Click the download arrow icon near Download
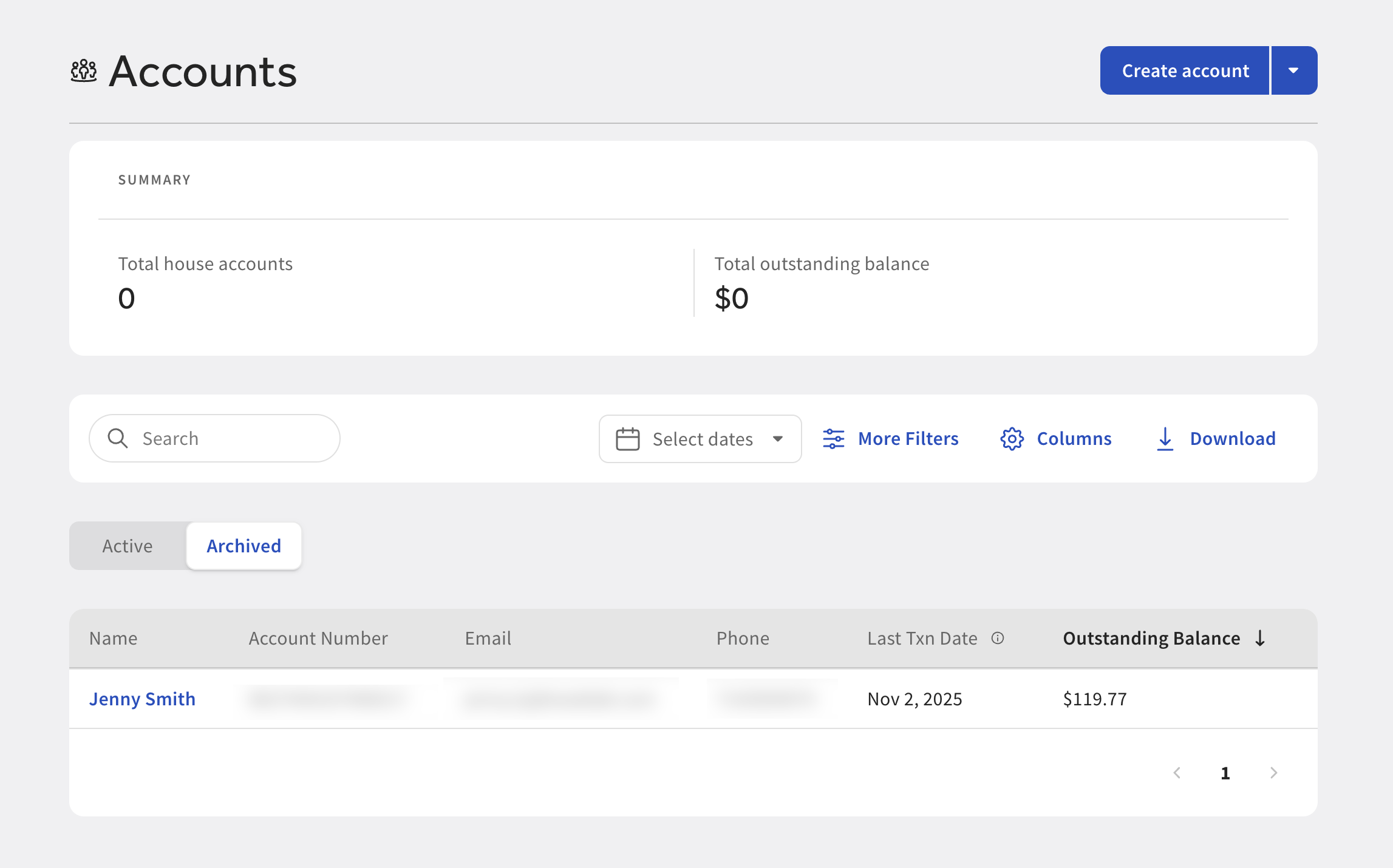Image resolution: width=1393 pixels, height=868 pixels. tap(1165, 439)
